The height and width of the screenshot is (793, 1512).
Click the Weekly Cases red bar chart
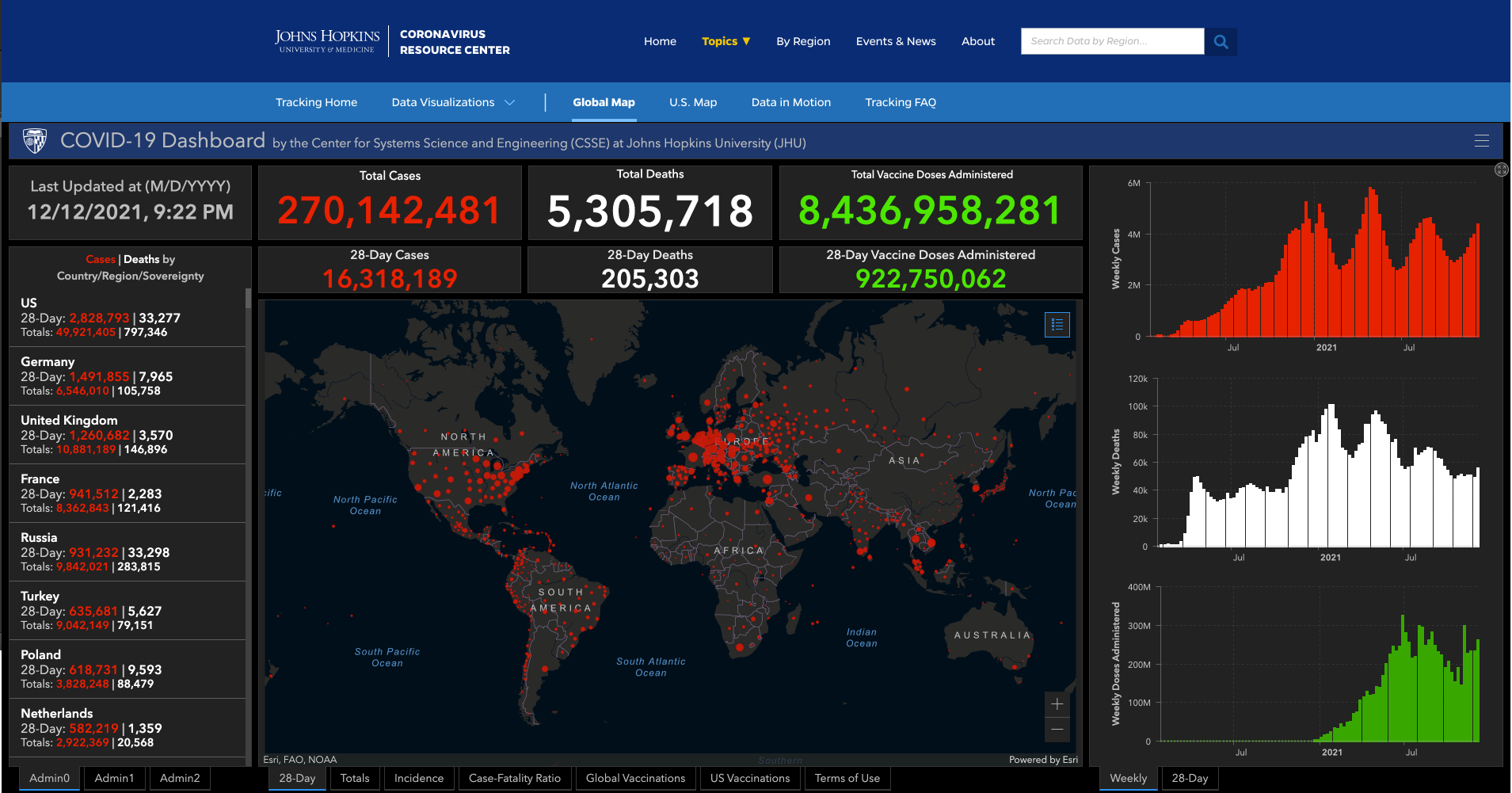click(1315, 261)
